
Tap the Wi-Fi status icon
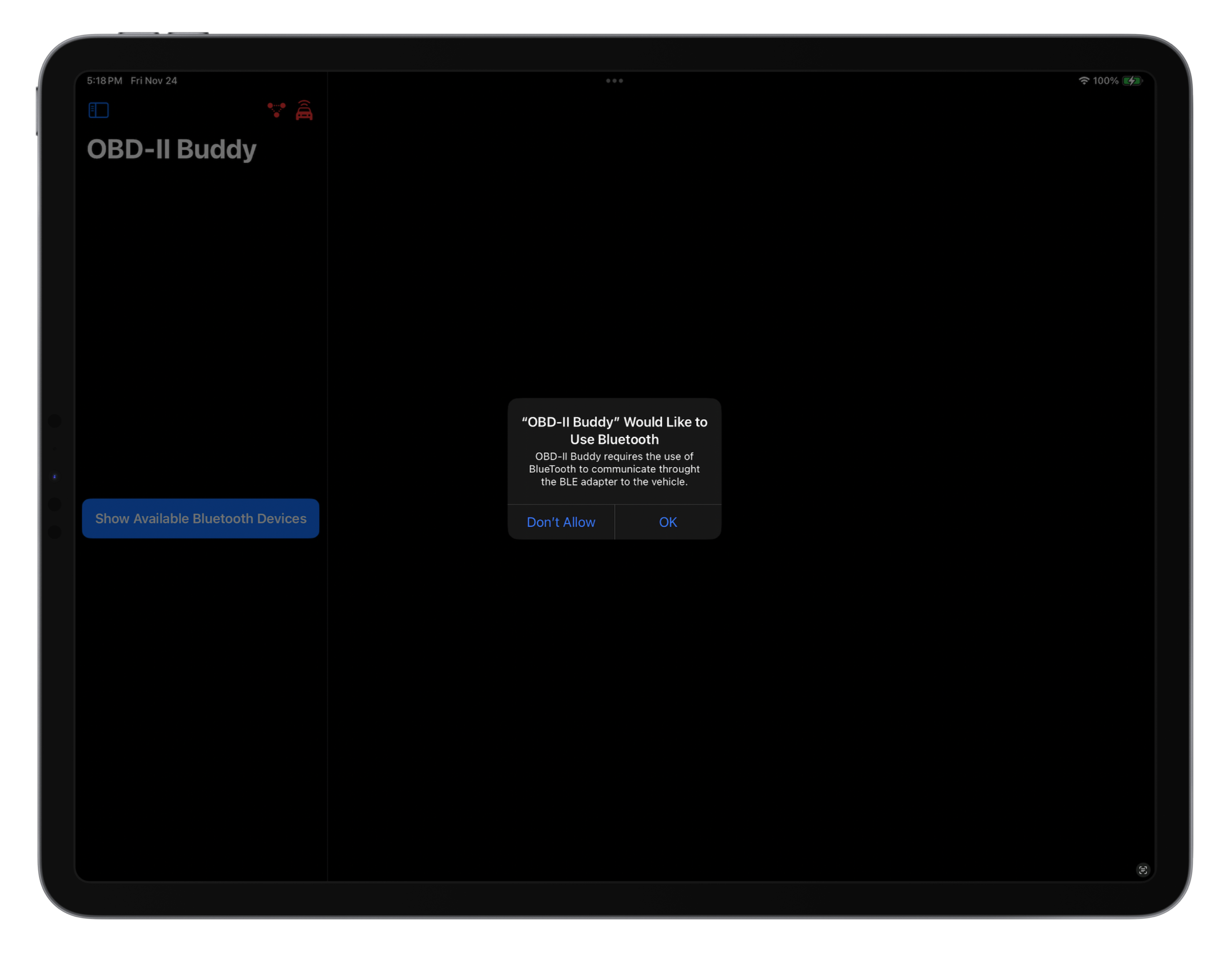[1084, 81]
